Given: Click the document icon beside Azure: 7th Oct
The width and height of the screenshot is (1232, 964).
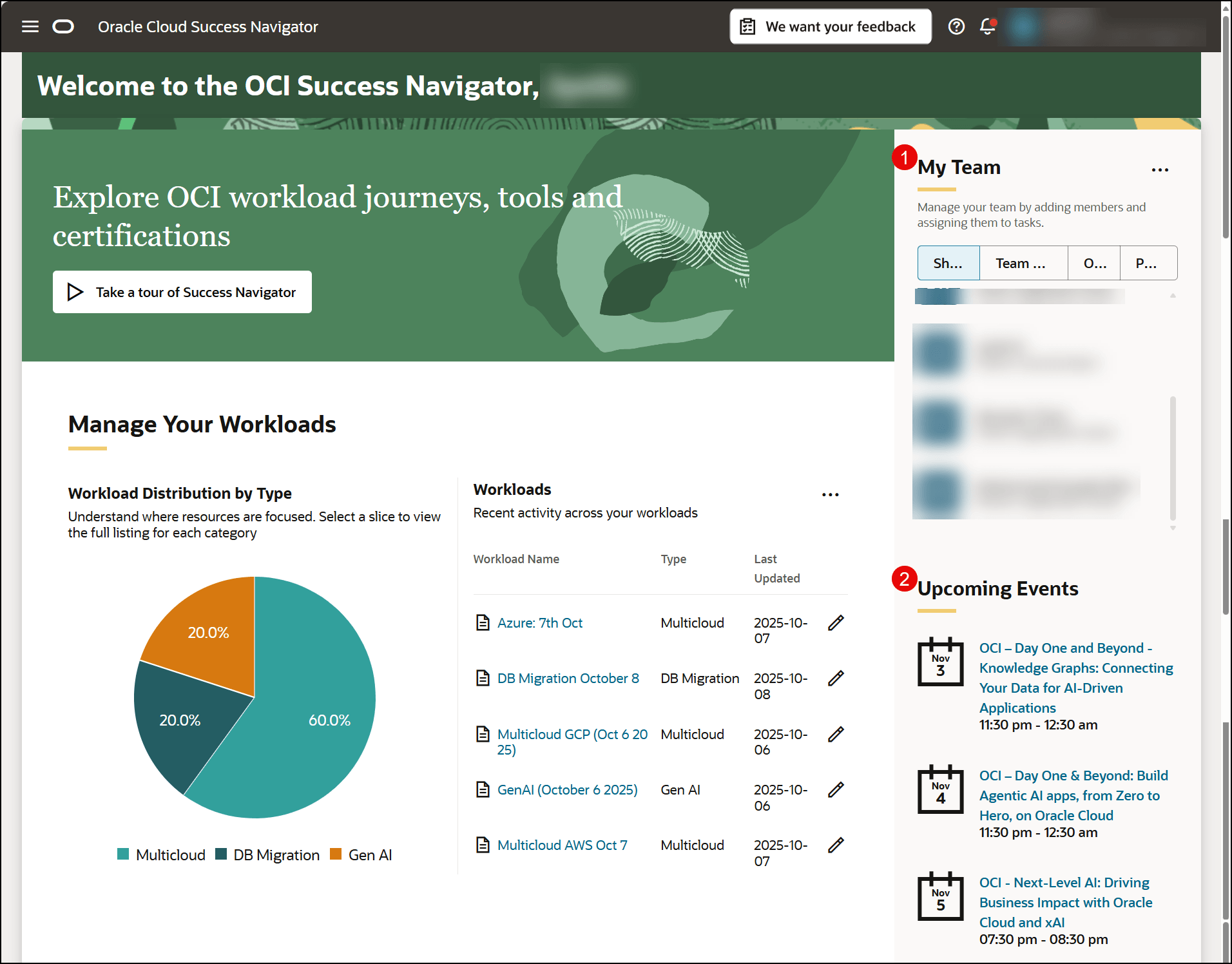Looking at the screenshot, I should coord(483,622).
